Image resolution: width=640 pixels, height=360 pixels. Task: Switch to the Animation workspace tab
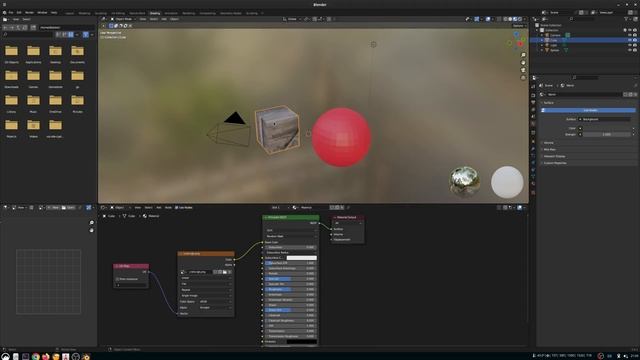[171, 13]
